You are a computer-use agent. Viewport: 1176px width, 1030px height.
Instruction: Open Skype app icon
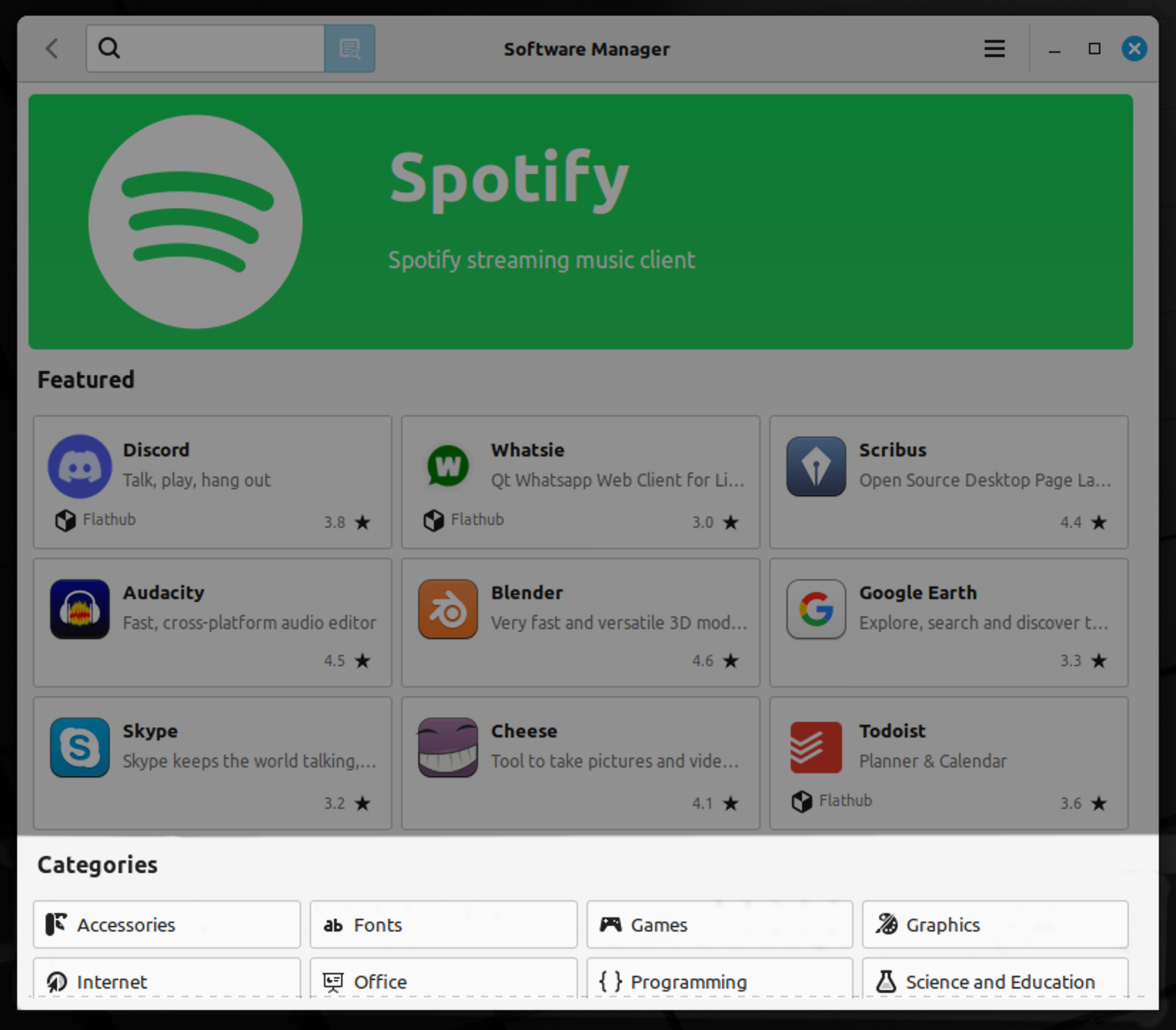pos(80,748)
